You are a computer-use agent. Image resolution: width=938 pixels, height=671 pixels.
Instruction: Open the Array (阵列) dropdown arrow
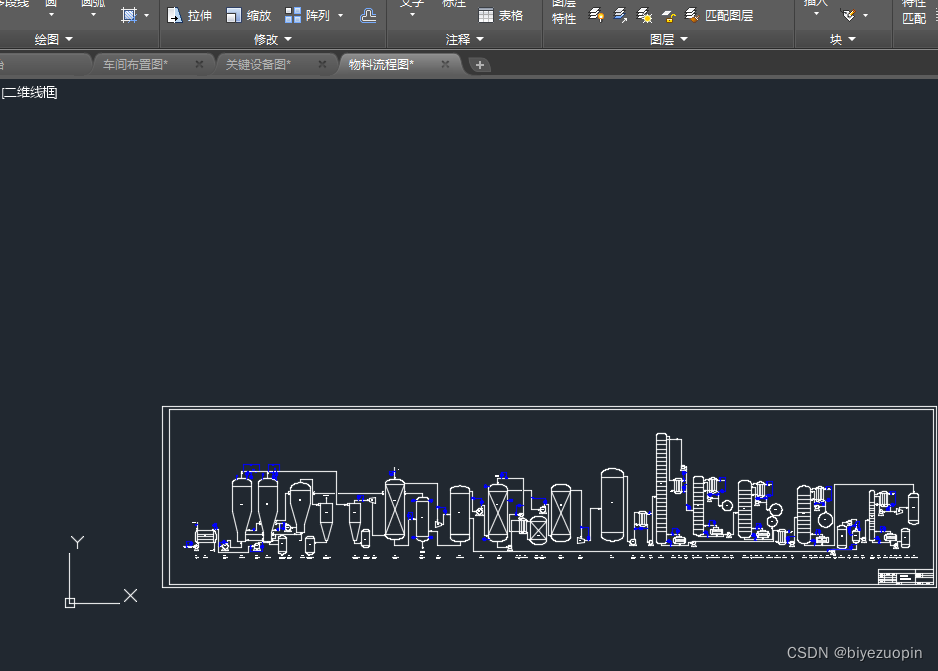coord(340,16)
